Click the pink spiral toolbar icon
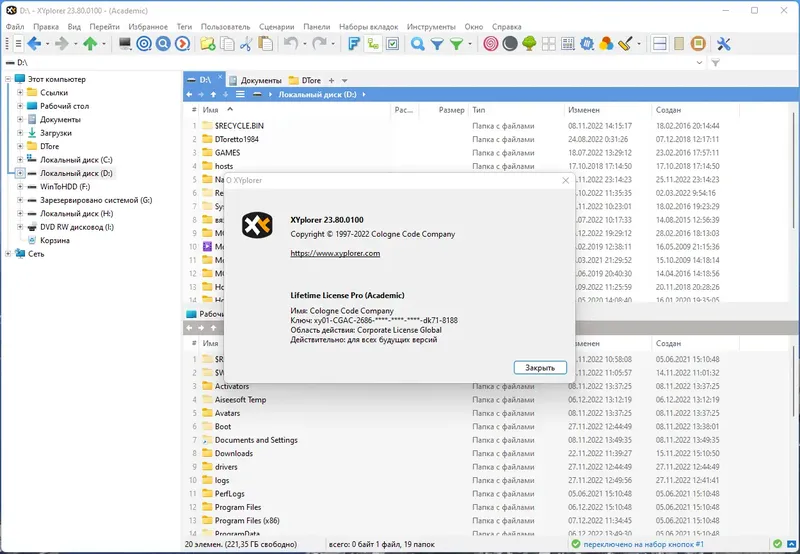Screen dimensions: 800x554 coord(491,44)
